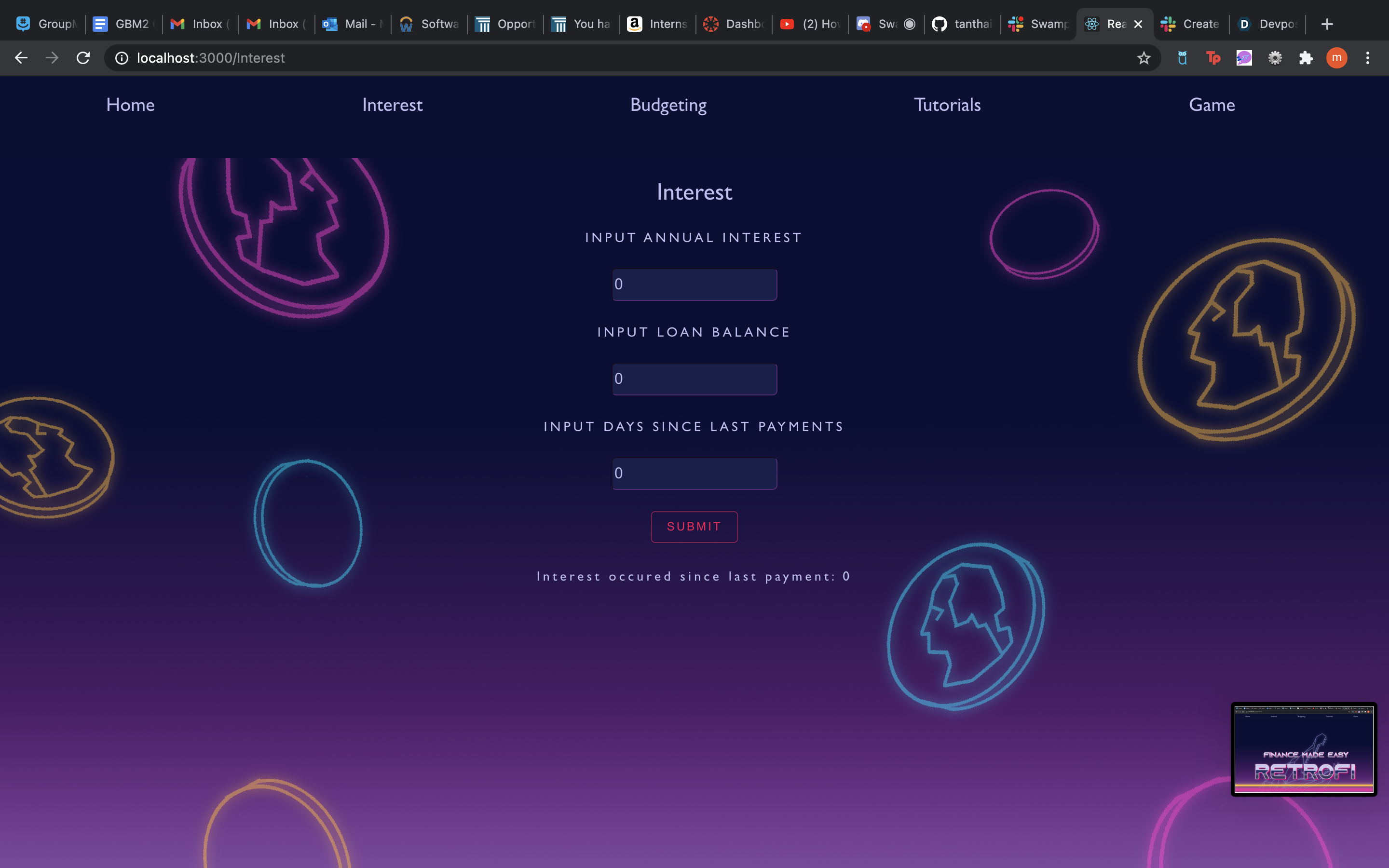Switch to the YouTube tab
This screenshot has height=868, width=1389.
click(x=809, y=24)
